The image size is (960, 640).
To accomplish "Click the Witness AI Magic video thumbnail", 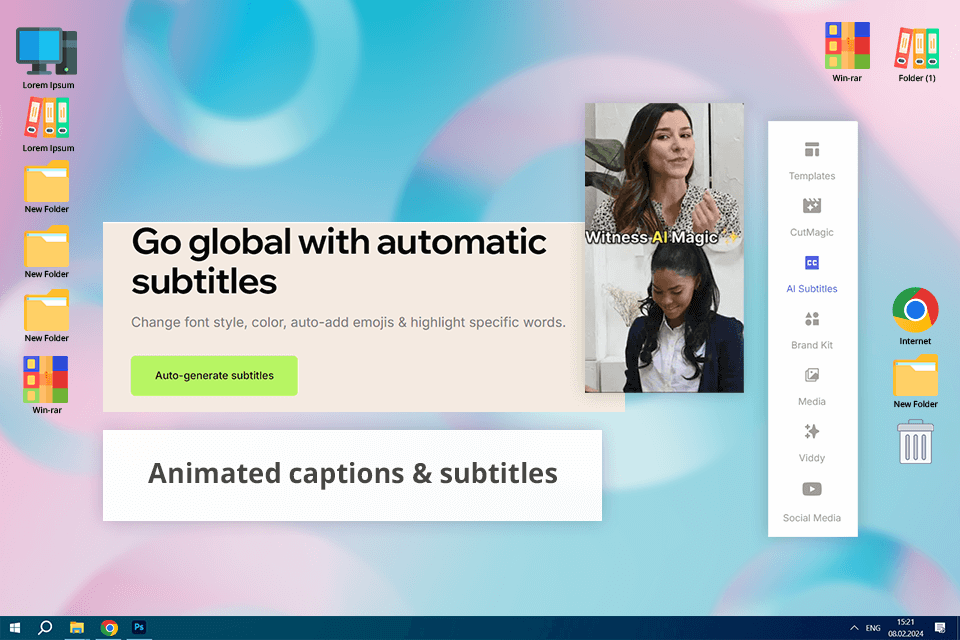I will click(664, 247).
